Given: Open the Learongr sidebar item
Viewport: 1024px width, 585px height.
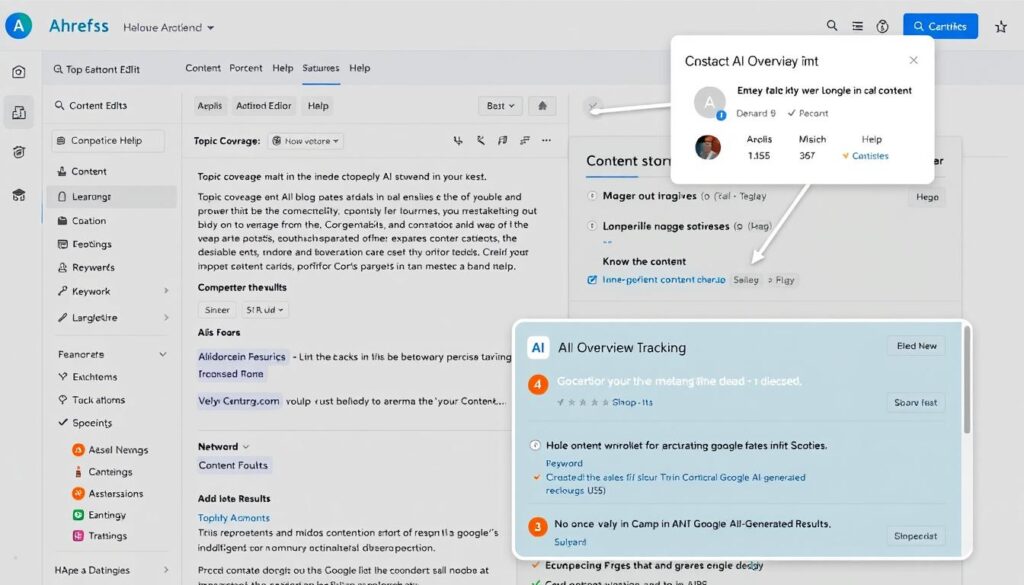Looking at the screenshot, I should tap(112, 197).
